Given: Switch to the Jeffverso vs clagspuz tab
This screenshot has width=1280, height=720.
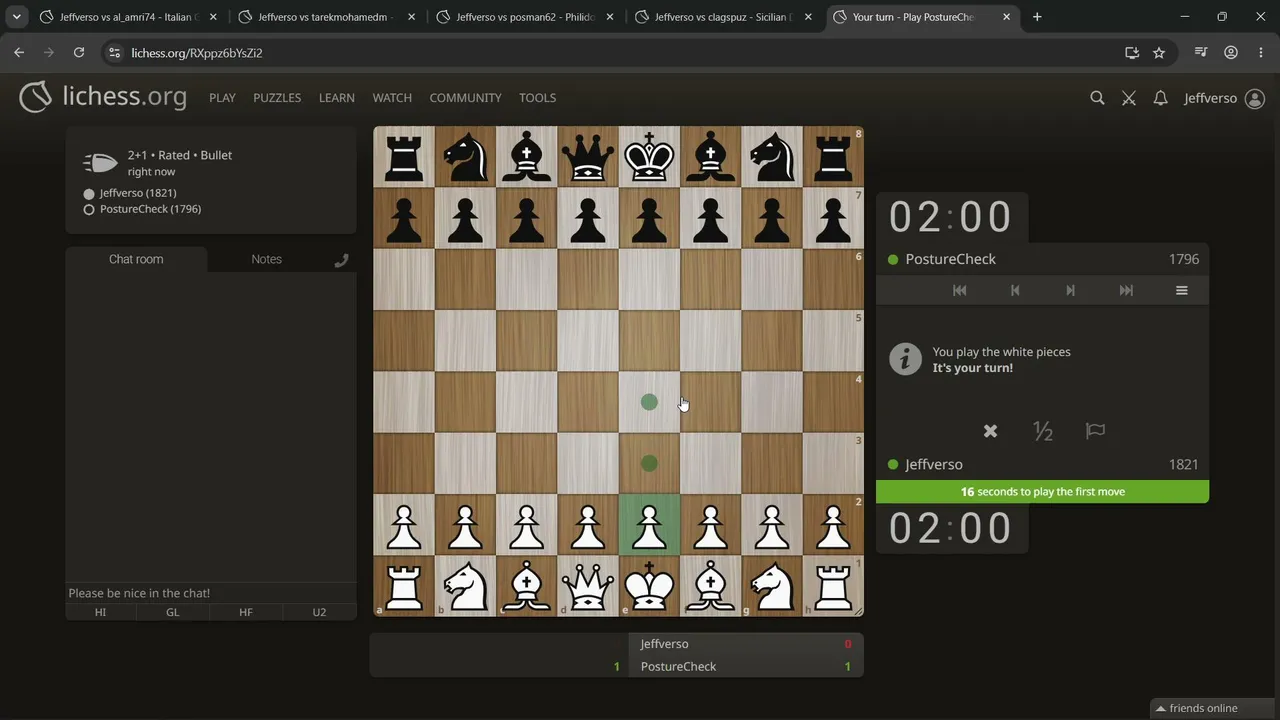Looking at the screenshot, I should [x=723, y=17].
